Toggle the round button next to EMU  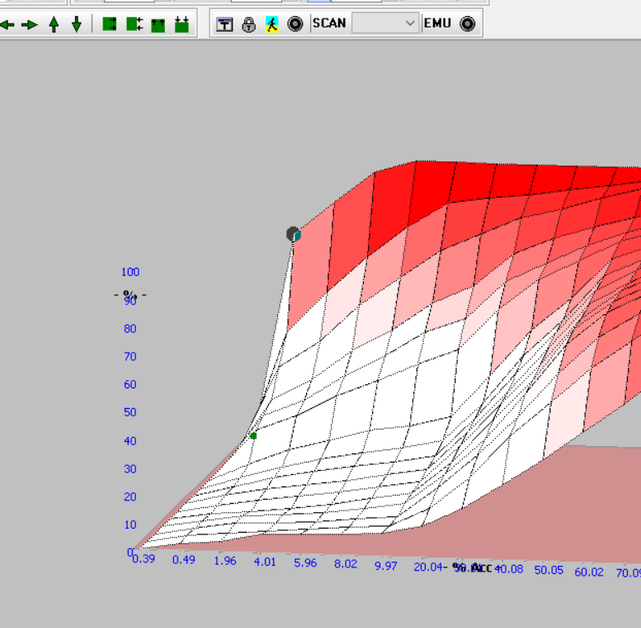pos(467,23)
